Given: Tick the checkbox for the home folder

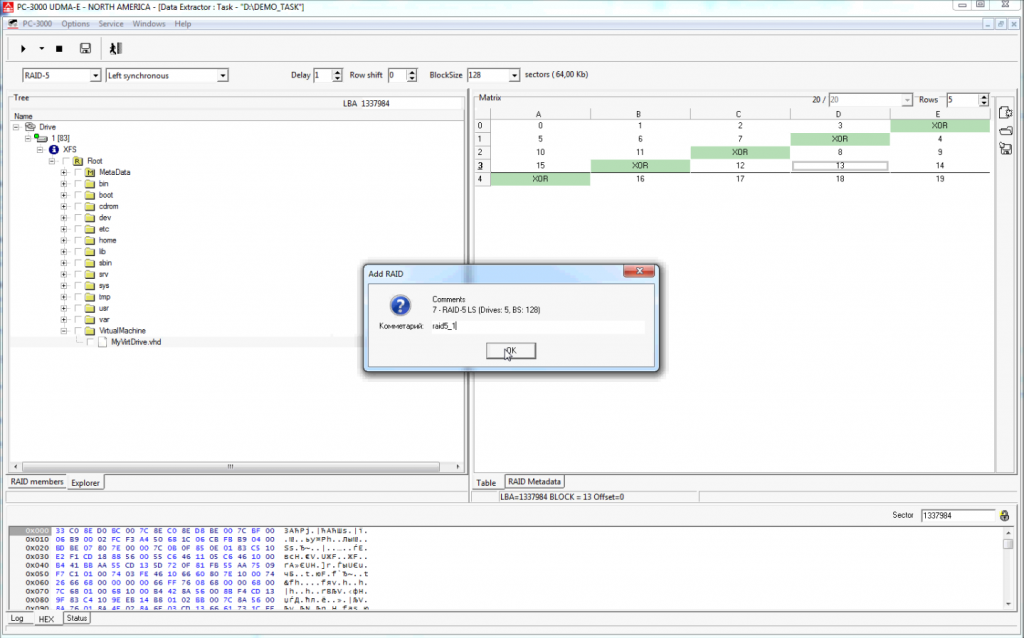Looking at the screenshot, I should (78, 241).
